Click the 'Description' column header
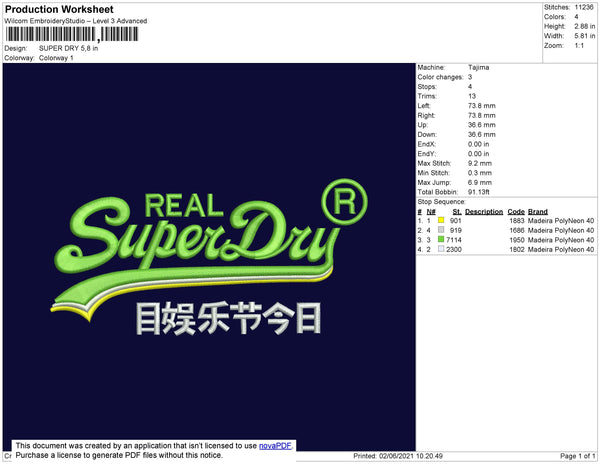This screenshot has width=600, height=464. [484, 212]
